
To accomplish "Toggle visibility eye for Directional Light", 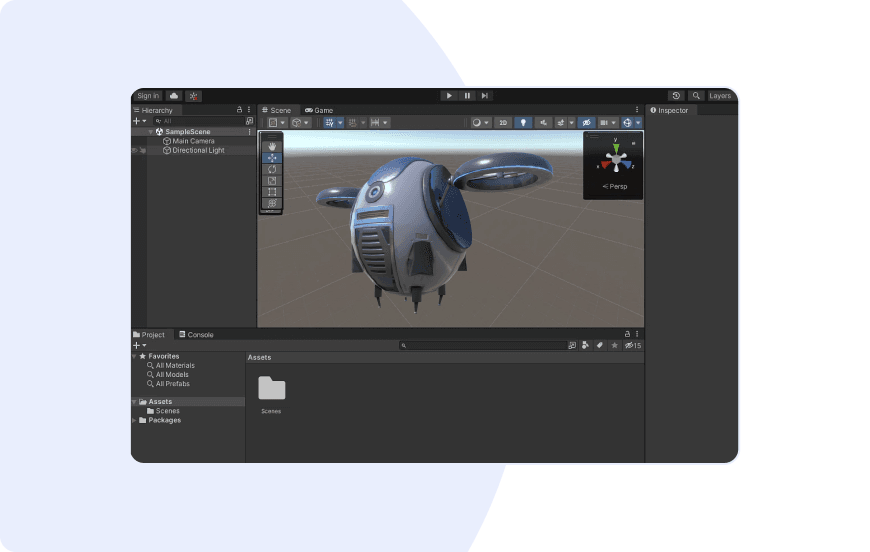I will pyautogui.click(x=134, y=150).
